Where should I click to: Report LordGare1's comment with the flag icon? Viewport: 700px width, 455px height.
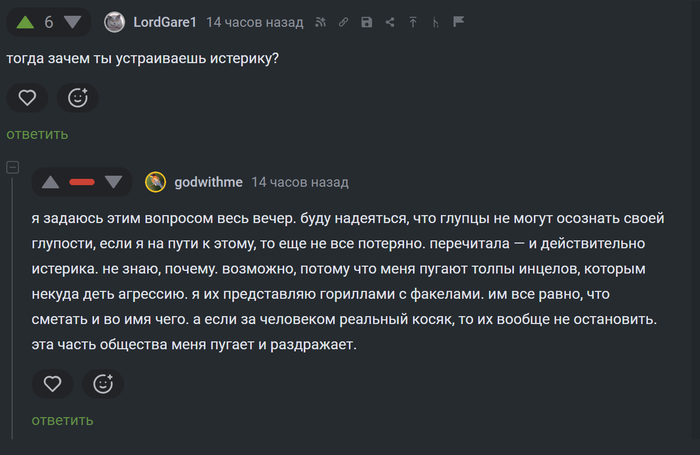pos(458,22)
